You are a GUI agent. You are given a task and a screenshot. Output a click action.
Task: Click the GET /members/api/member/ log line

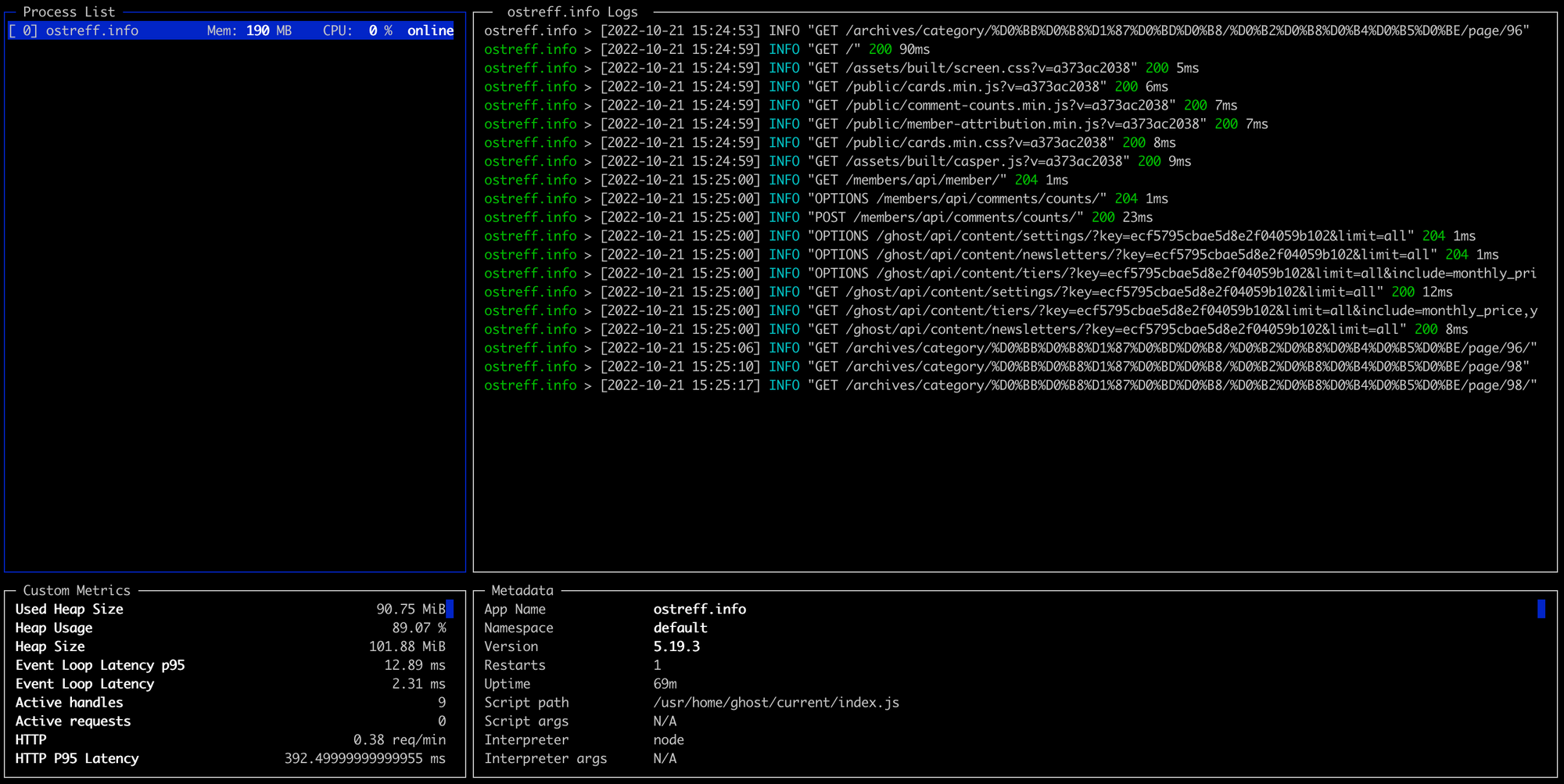(x=777, y=181)
